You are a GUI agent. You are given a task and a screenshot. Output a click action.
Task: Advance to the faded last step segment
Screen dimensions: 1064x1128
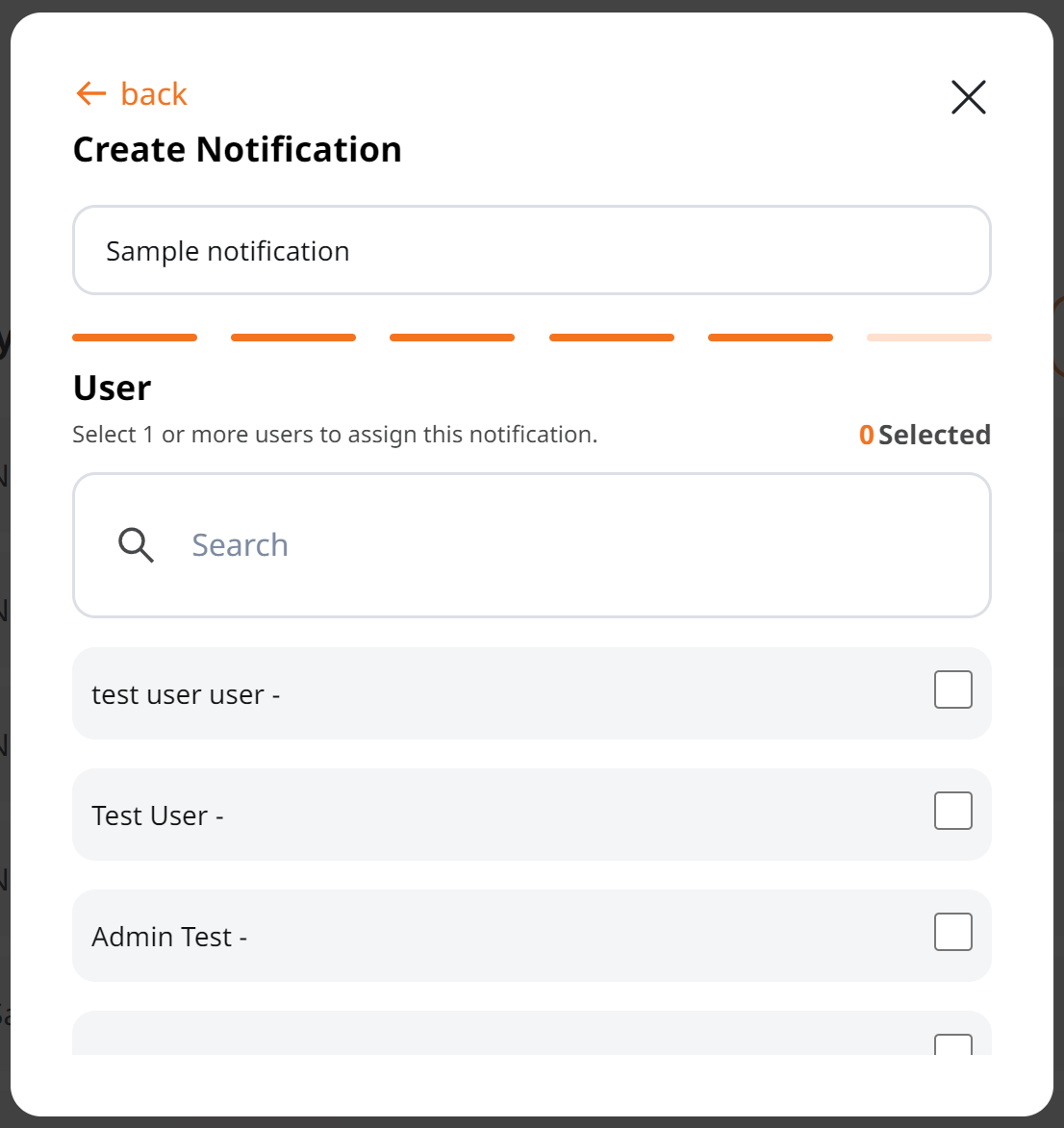pos(929,338)
